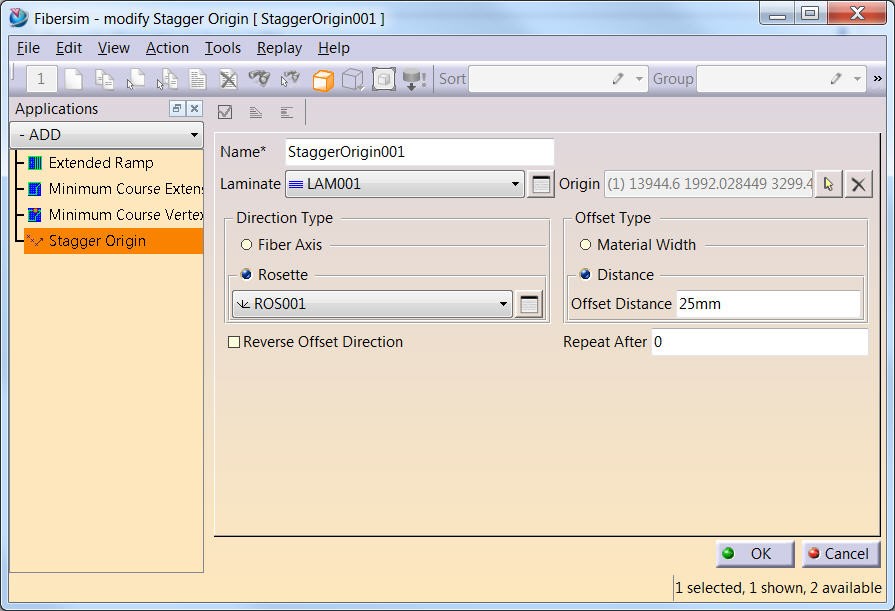Select the wireframe cube toolbar icon
Image resolution: width=895 pixels, height=611 pixels.
[353, 79]
